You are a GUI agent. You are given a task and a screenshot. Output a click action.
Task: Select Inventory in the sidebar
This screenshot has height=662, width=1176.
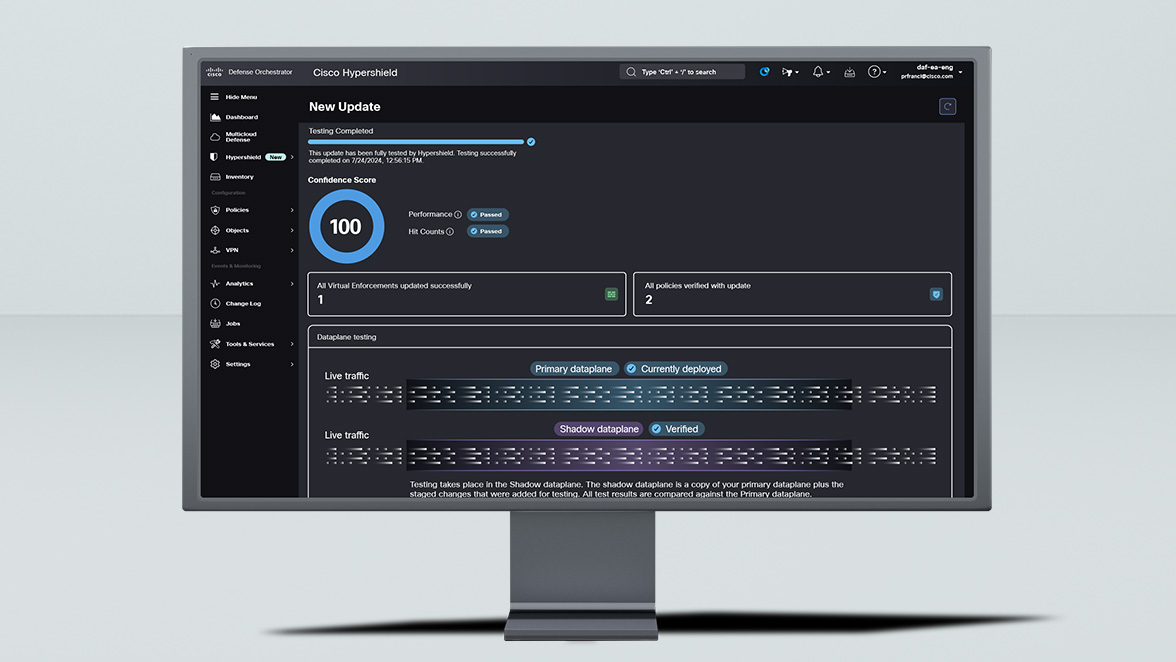click(x=239, y=177)
